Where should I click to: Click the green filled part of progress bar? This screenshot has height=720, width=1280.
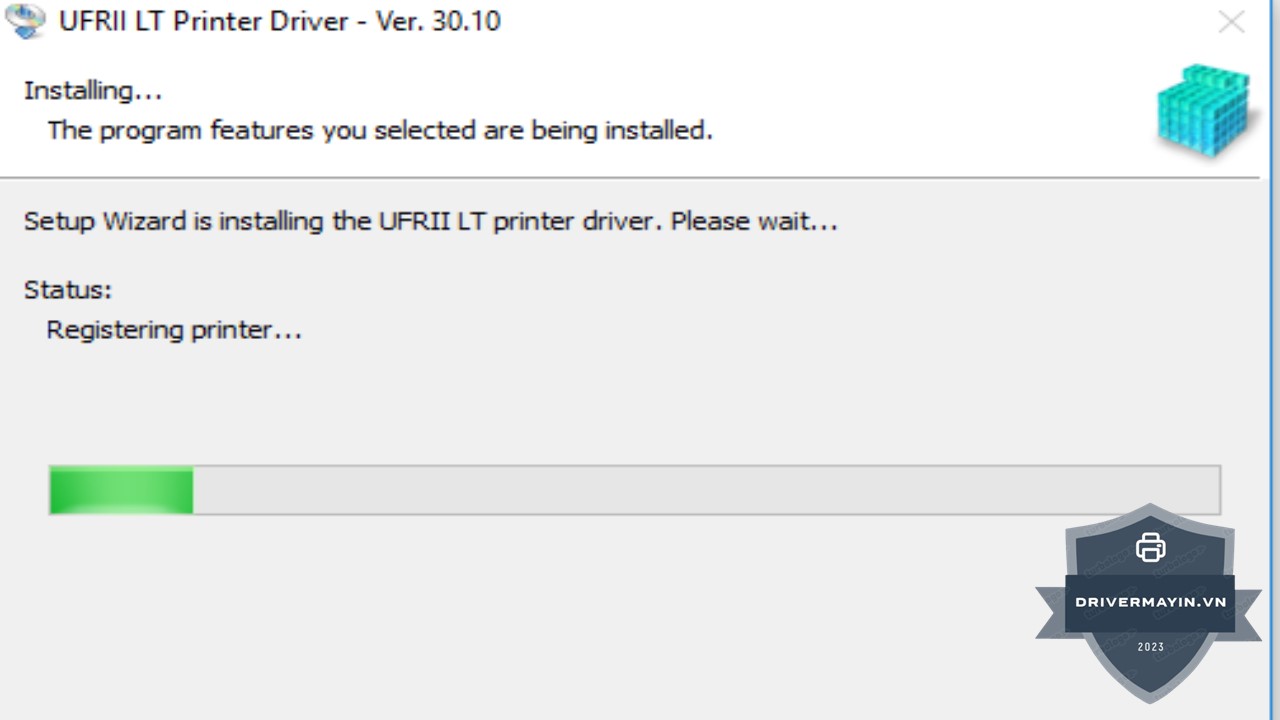(121, 491)
